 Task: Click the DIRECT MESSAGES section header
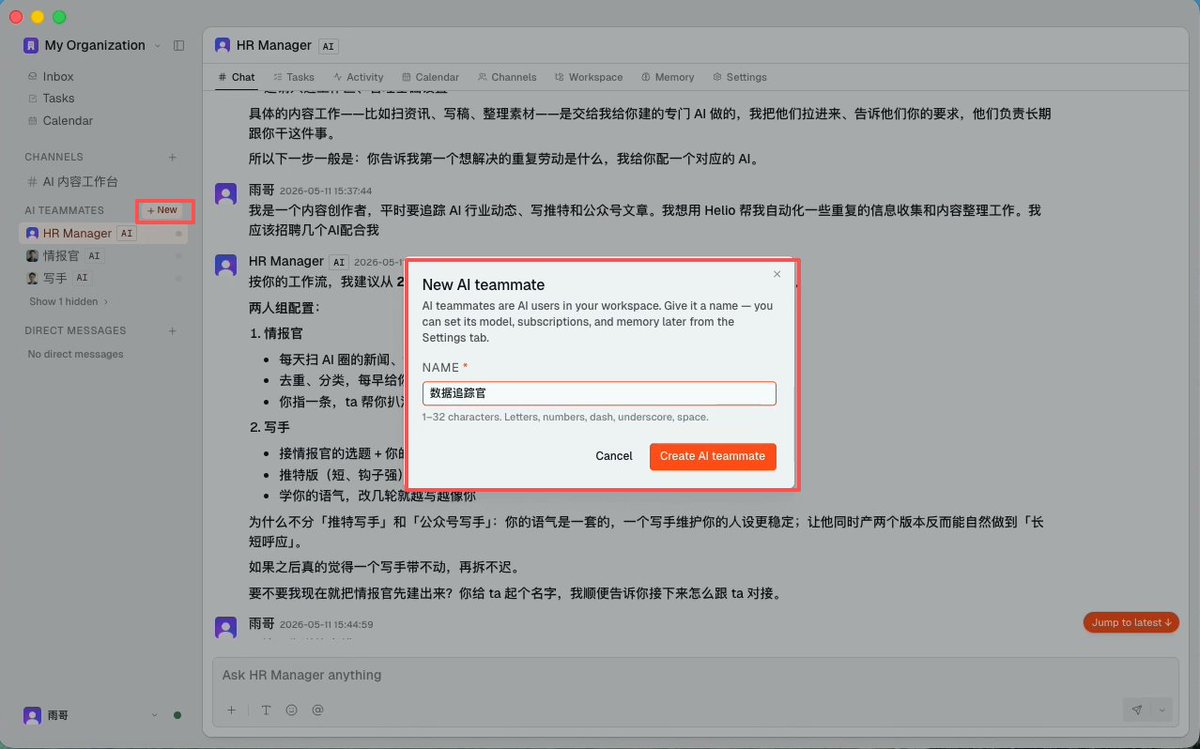[x=75, y=330]
